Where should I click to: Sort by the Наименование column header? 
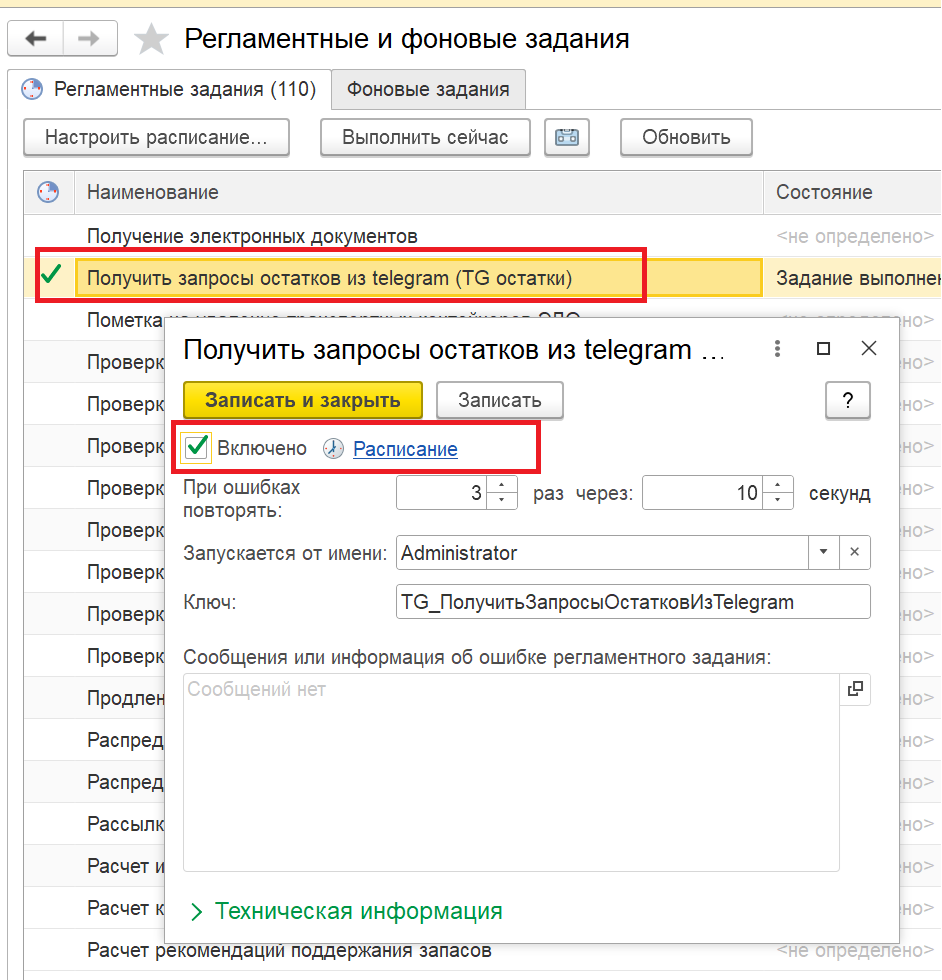coord(419,192)
